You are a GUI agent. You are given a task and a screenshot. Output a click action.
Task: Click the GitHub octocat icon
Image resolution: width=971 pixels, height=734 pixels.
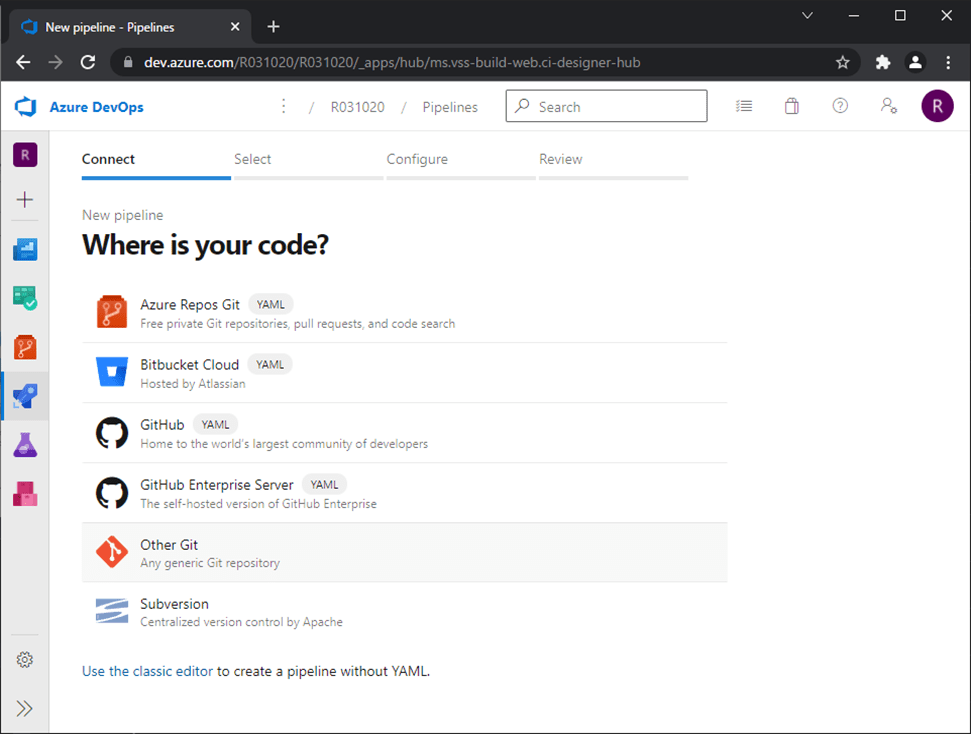(x=112, y=432)
